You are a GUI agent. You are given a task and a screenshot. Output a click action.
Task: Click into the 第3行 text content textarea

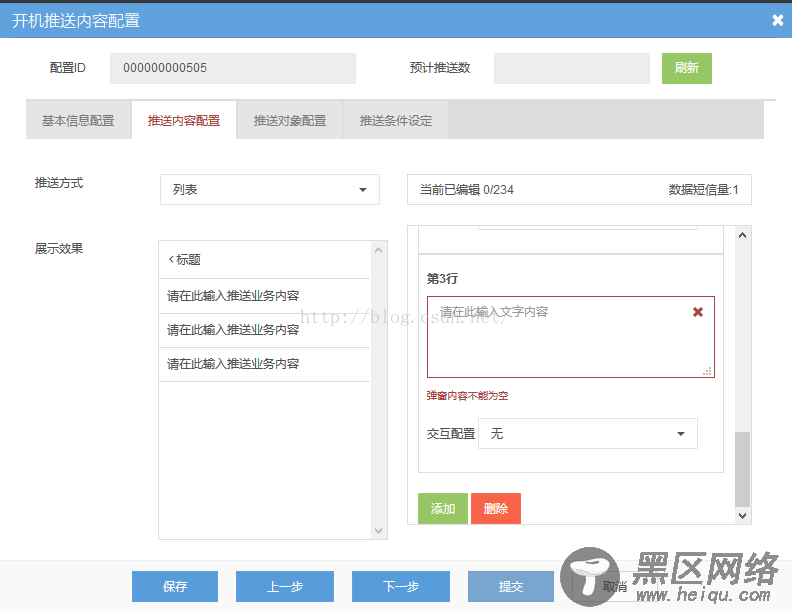571,337
